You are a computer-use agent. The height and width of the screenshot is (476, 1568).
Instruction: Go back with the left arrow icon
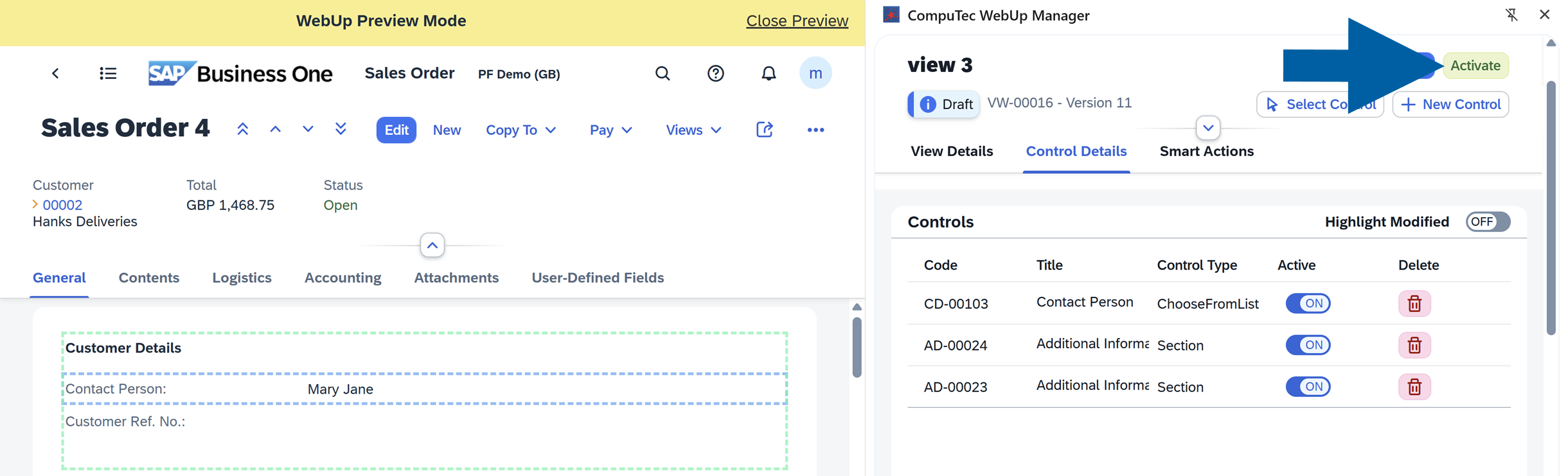[55, 73]
